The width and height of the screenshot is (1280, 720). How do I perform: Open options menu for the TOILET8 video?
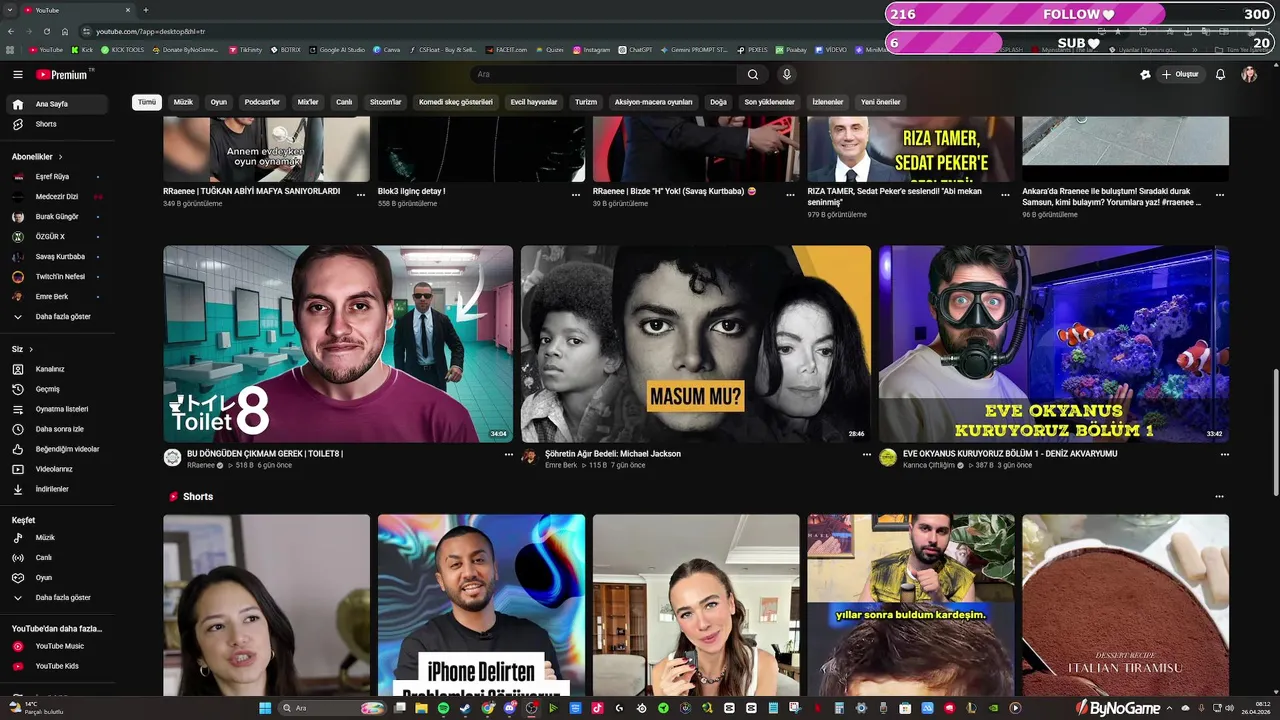[508, 454]
